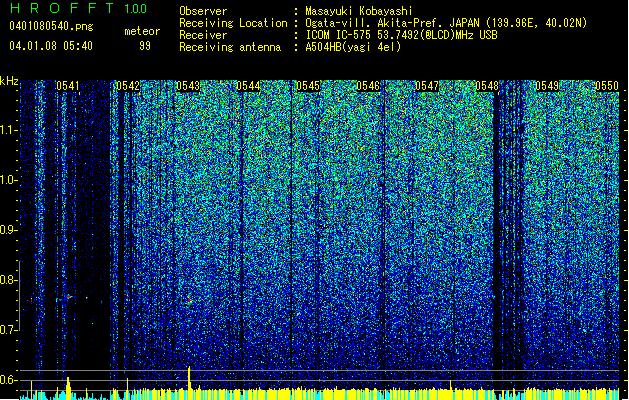Viewport: 629px width, 400px height.
Task: Click the 0541 time marker
Action: (x=68, y=86)
